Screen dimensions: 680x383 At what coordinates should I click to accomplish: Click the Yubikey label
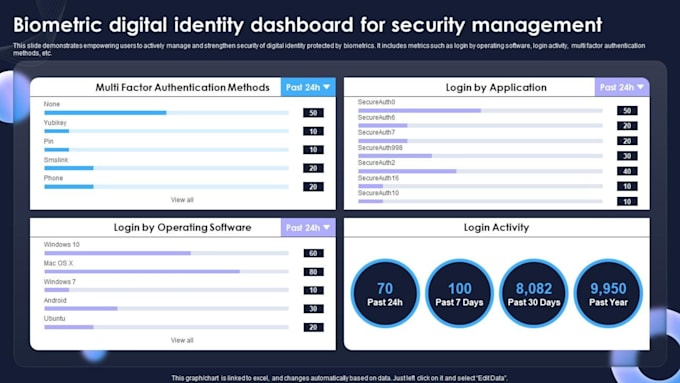click(55, 123)
